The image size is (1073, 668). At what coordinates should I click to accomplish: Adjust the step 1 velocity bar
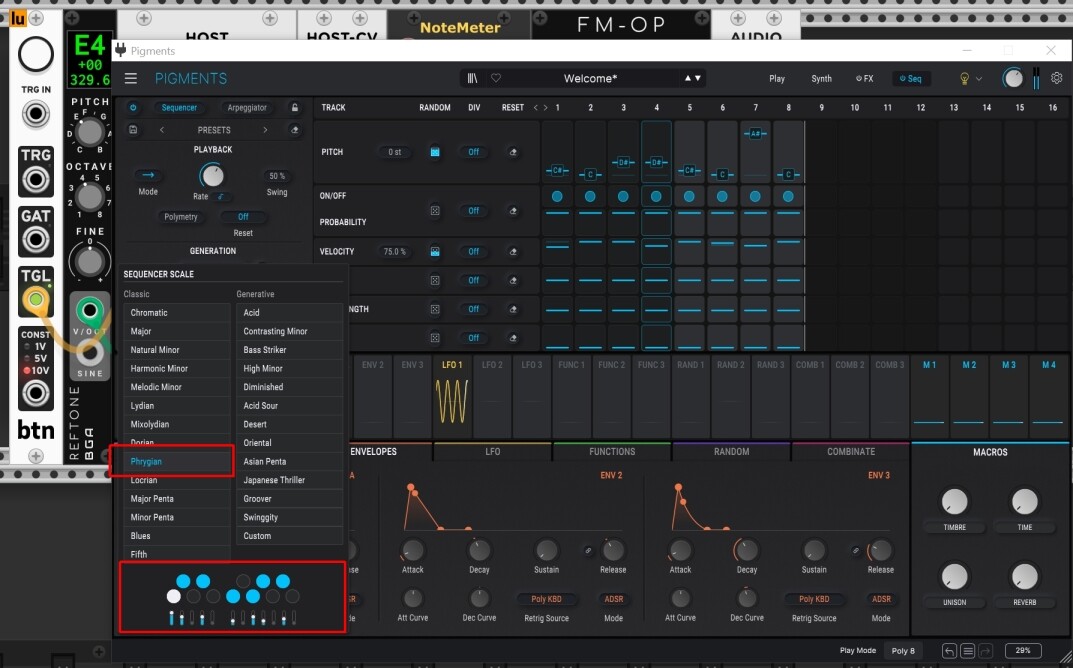click(557, 246)
